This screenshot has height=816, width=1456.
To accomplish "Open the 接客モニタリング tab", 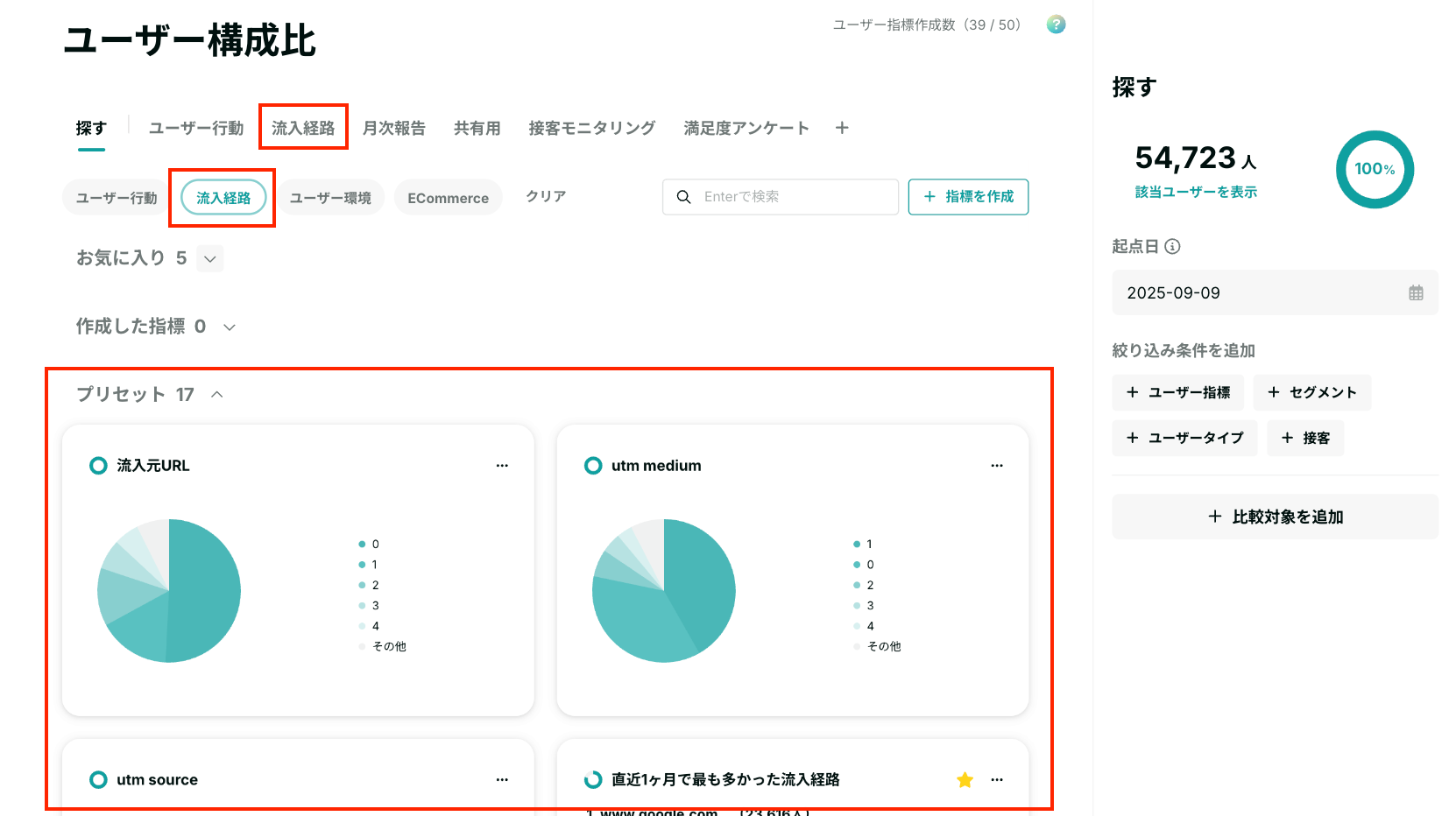I will 592,129.
